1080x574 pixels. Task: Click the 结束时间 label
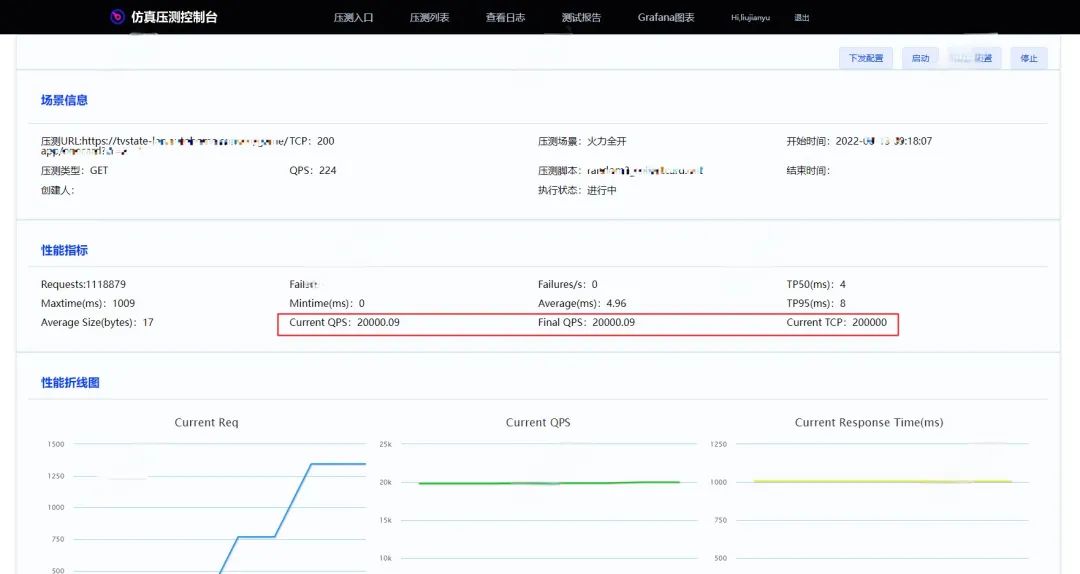[x=808, y=170]
